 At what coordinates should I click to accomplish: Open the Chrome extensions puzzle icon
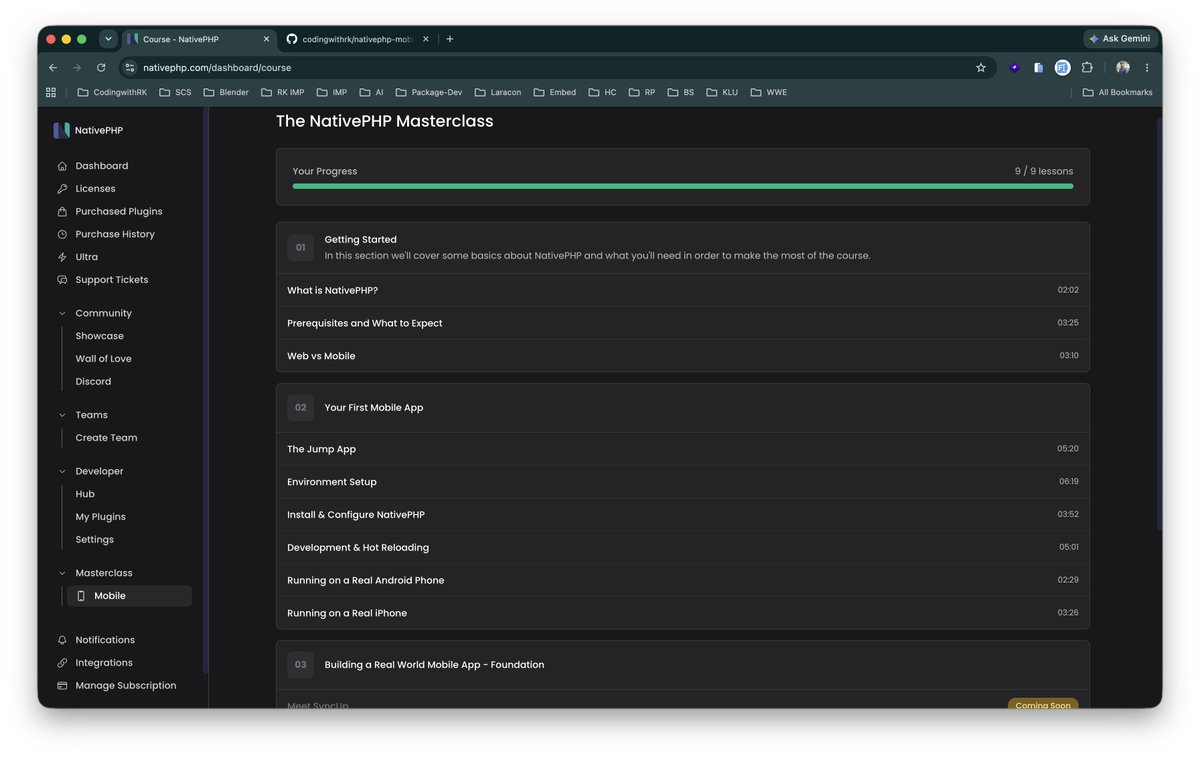click(1087, 68)
